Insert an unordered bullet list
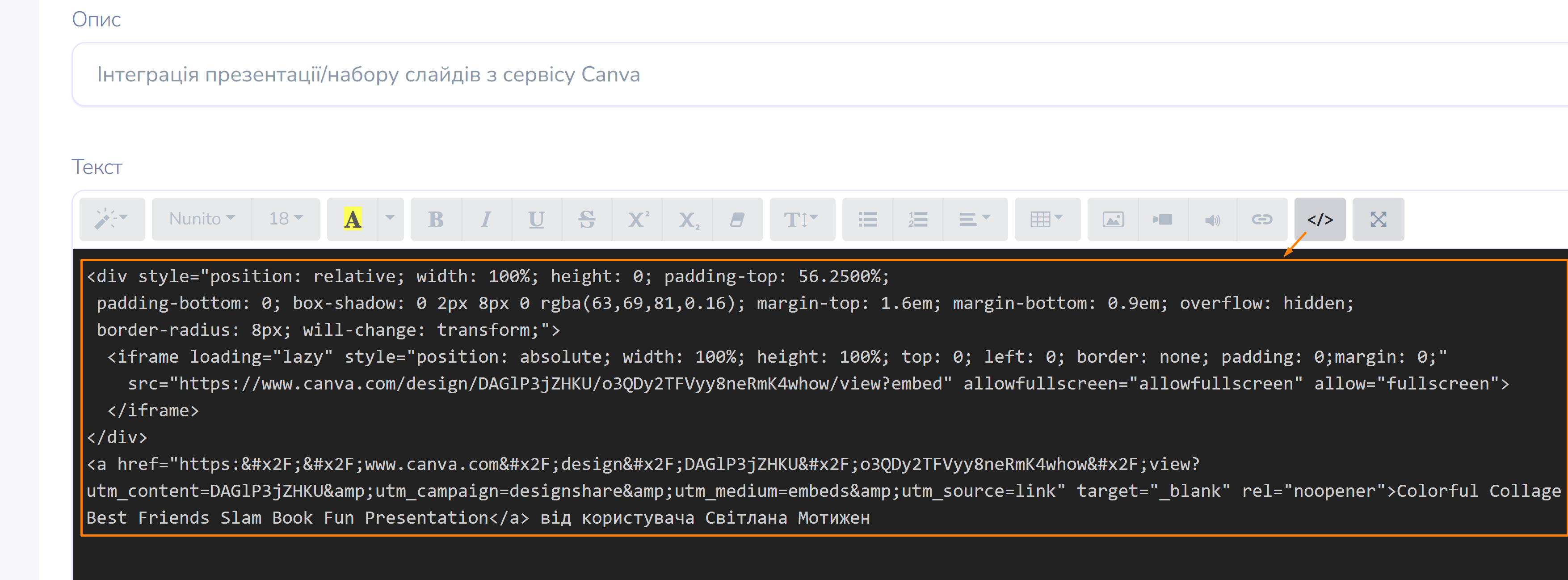Image resolution: width=1568 pixels, height=580 pixels. tap(867, 219)
